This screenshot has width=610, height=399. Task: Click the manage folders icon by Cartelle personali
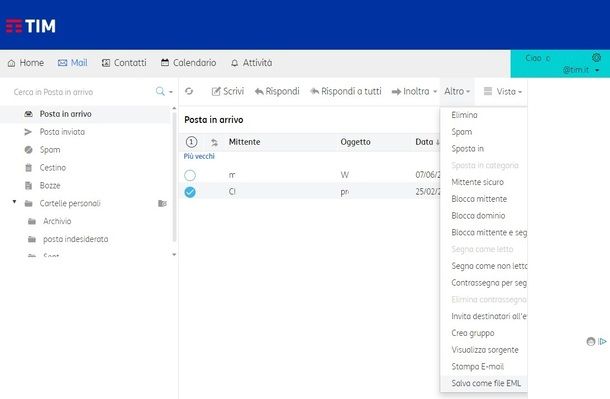coord(162,203)
